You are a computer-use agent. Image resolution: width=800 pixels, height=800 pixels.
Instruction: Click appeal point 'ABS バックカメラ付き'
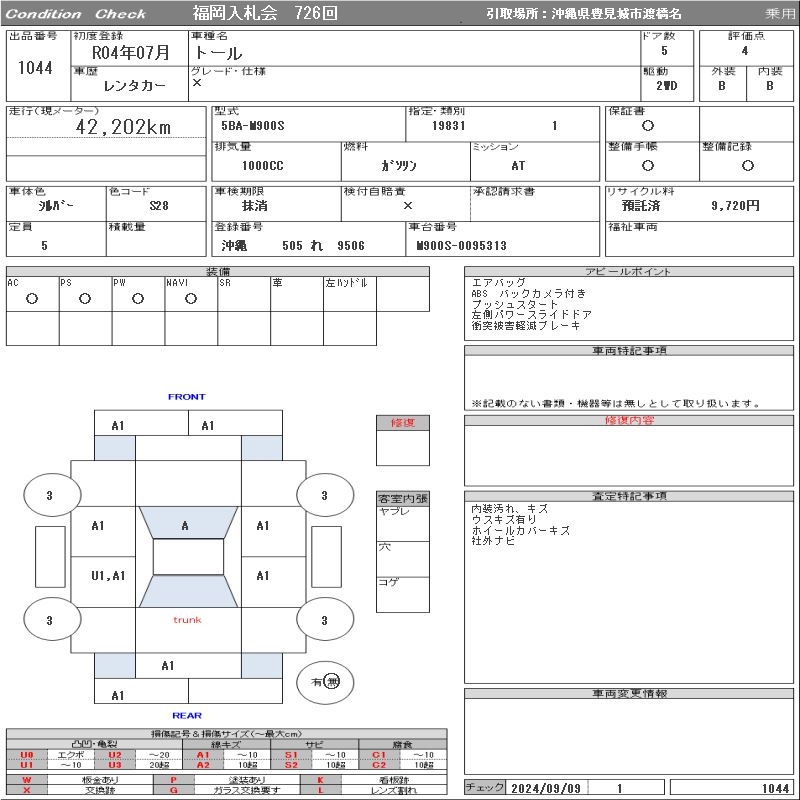pos(529,293)
